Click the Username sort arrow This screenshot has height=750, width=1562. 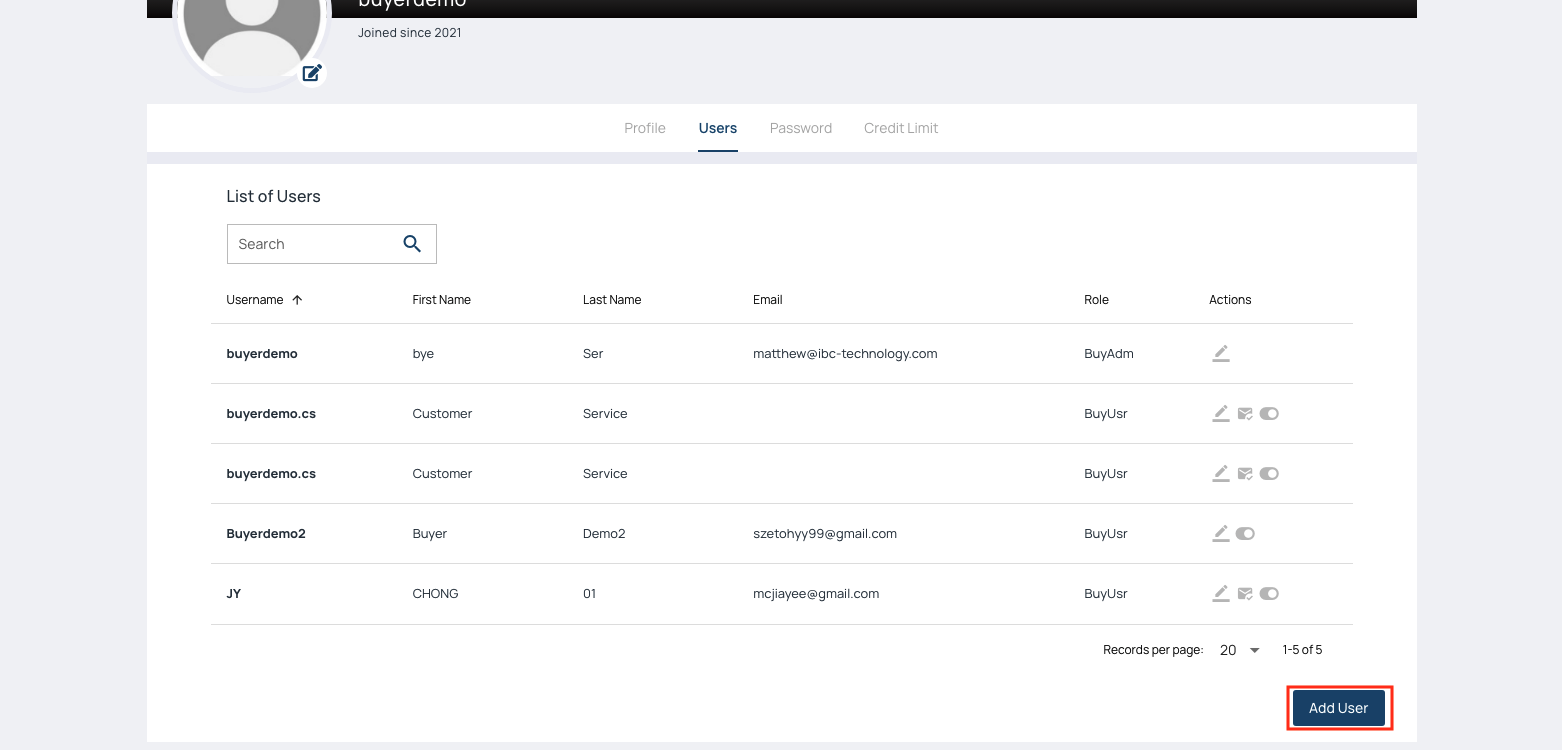pos(297,300)
